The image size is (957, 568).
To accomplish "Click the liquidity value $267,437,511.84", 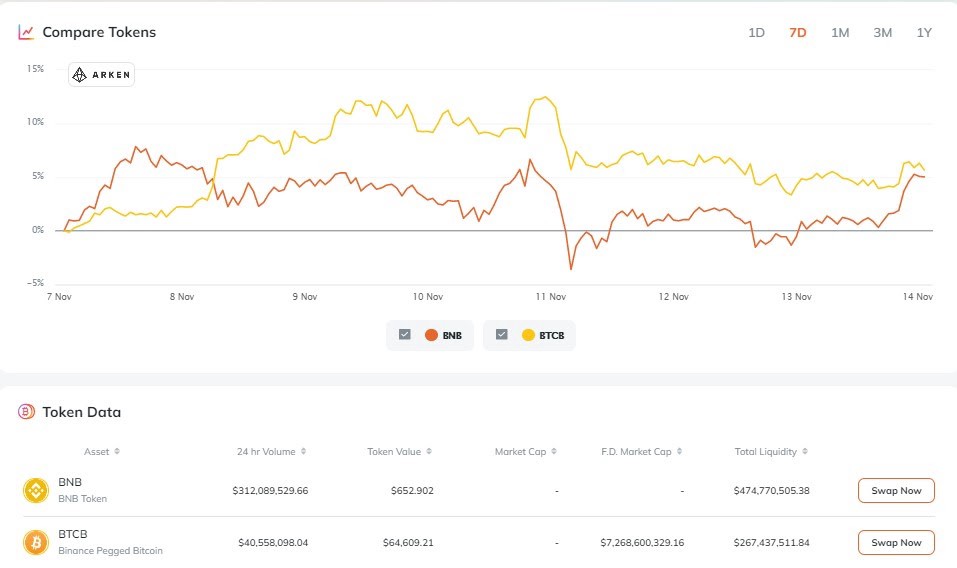I will 771,542.
